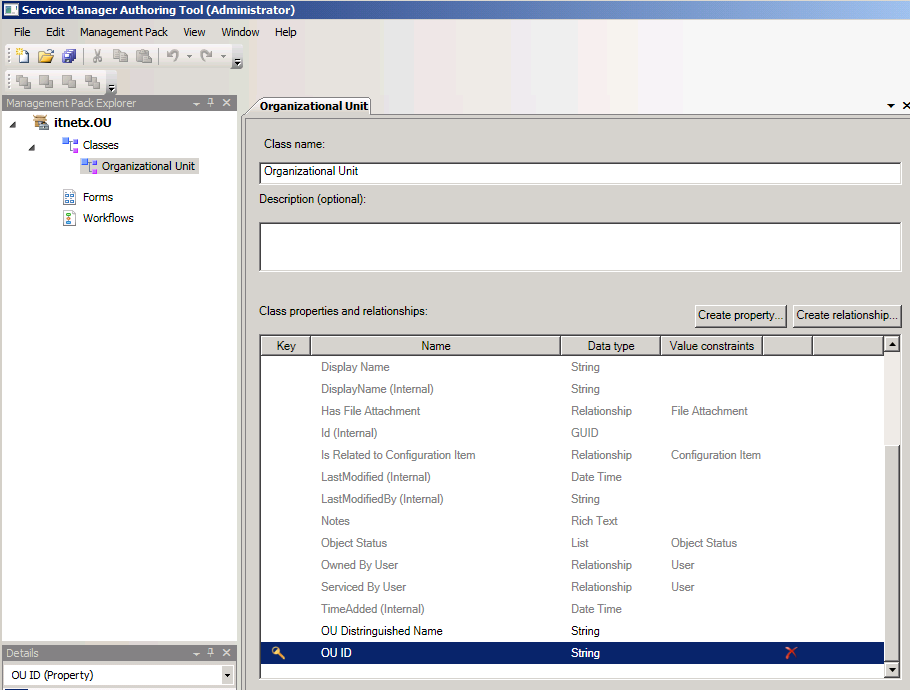Pin the Management Pack Explorer panel

(x=211, y=103)
